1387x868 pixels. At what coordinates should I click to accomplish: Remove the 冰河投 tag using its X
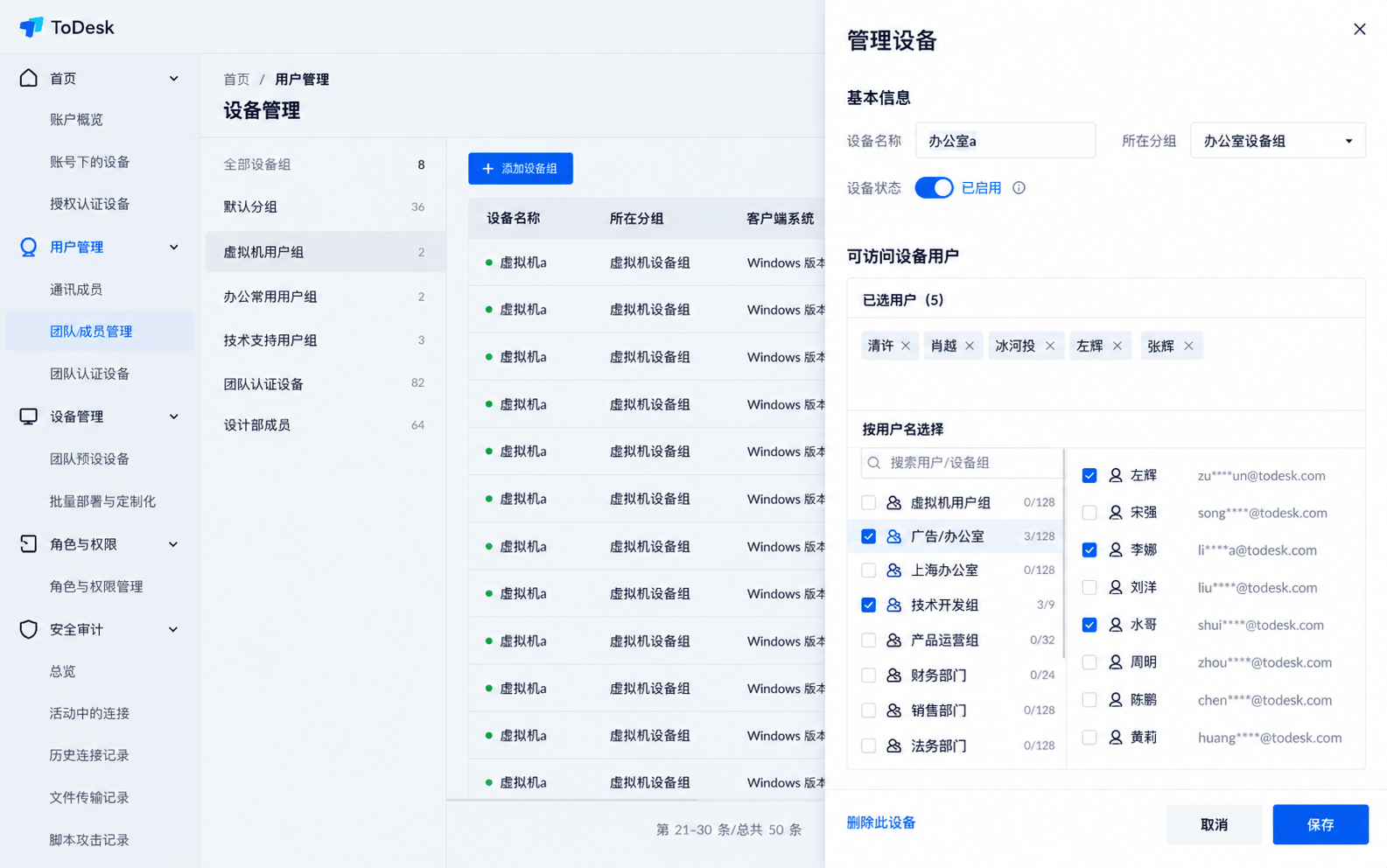[1050, 346]
